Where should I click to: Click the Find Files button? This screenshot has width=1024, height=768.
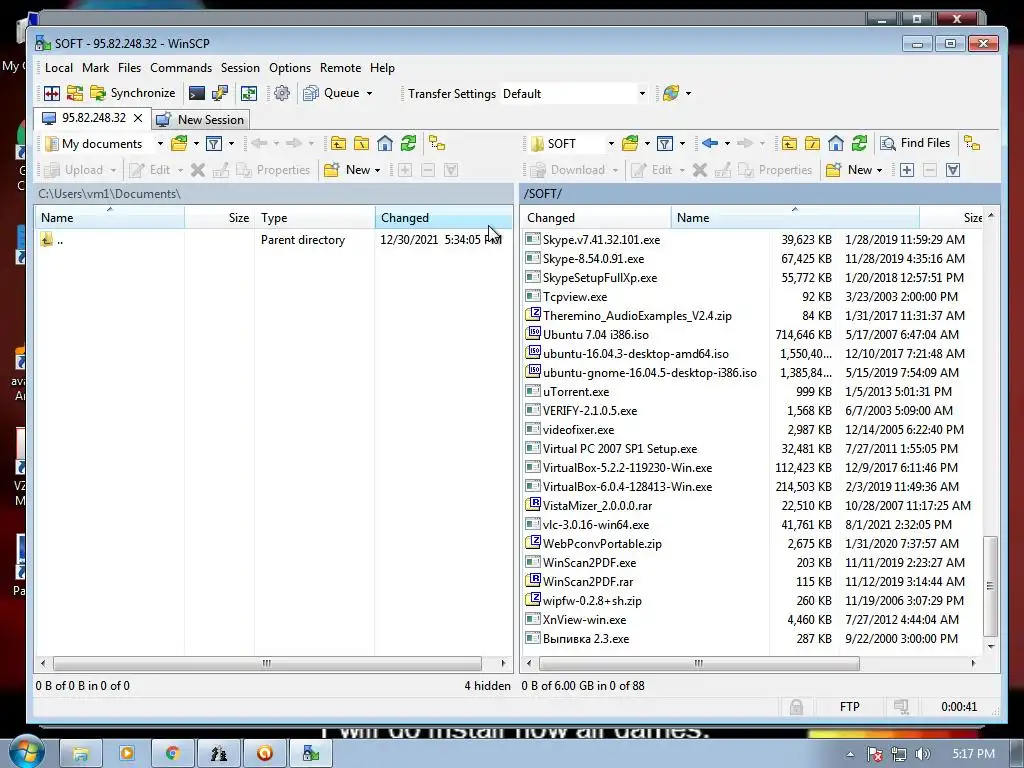click(915, 143)
